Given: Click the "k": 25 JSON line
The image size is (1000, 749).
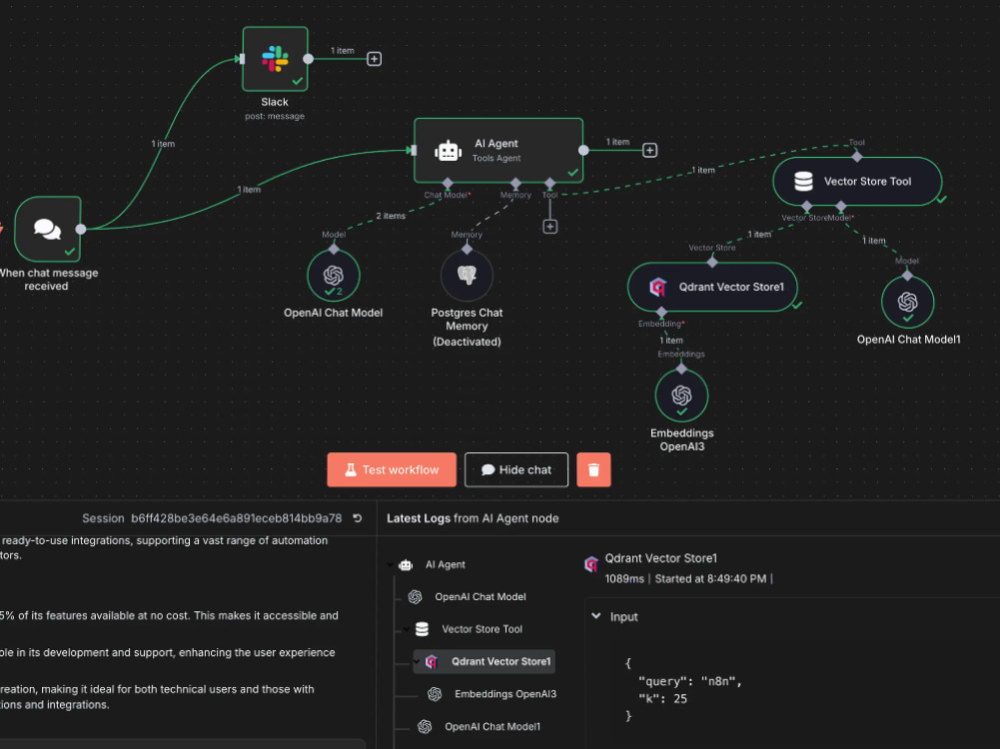Looking at the screenshot, I should 663,699.
